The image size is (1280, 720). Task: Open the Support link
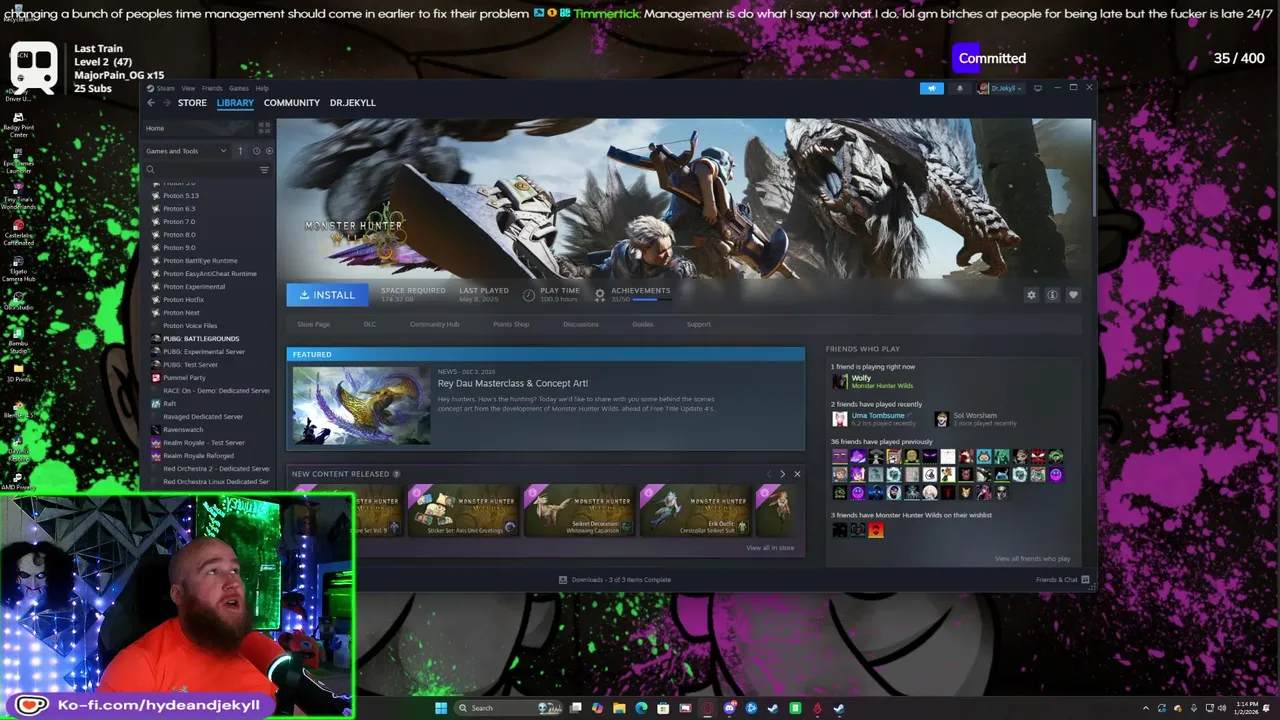698,324
